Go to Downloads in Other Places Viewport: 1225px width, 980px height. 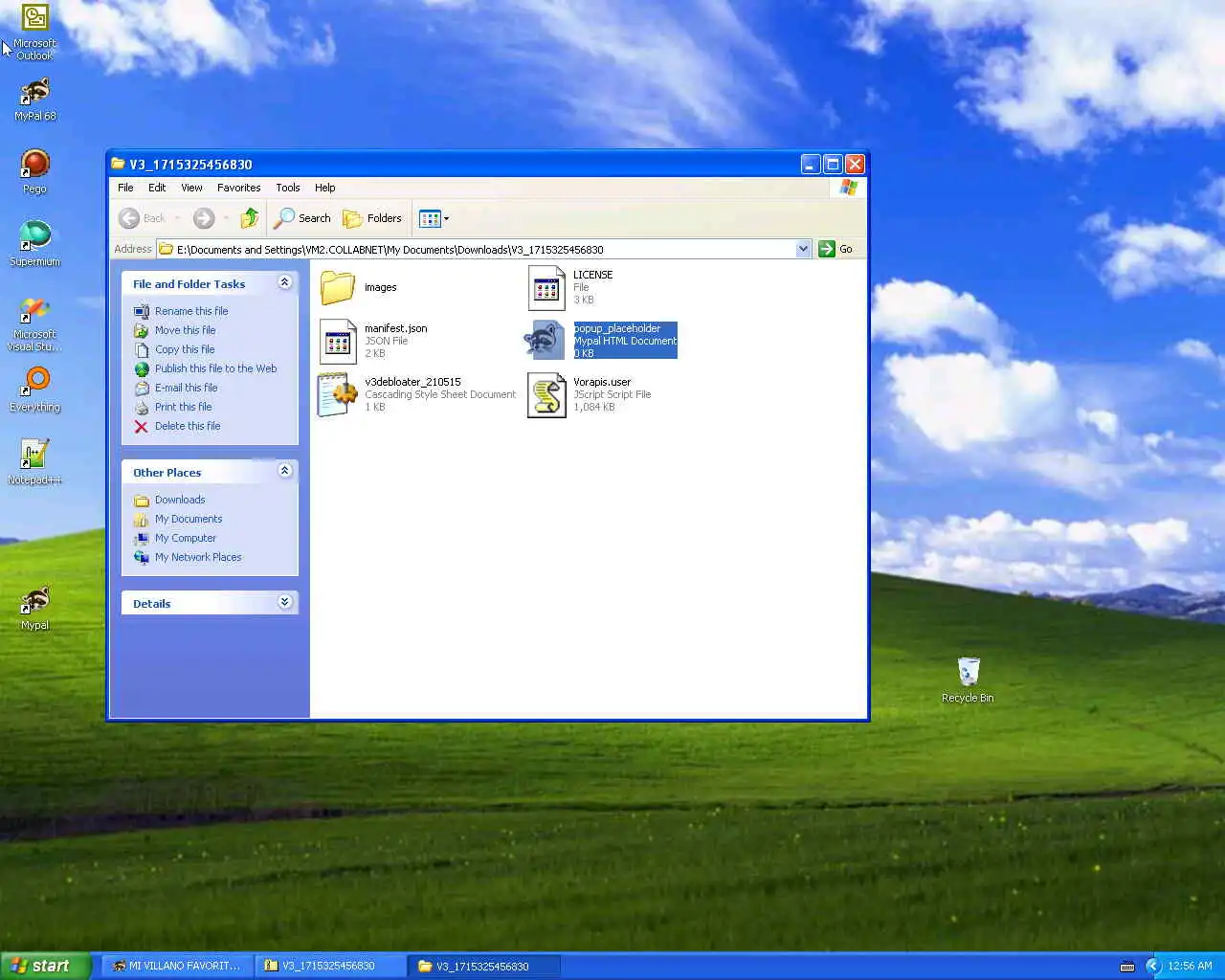180,500
